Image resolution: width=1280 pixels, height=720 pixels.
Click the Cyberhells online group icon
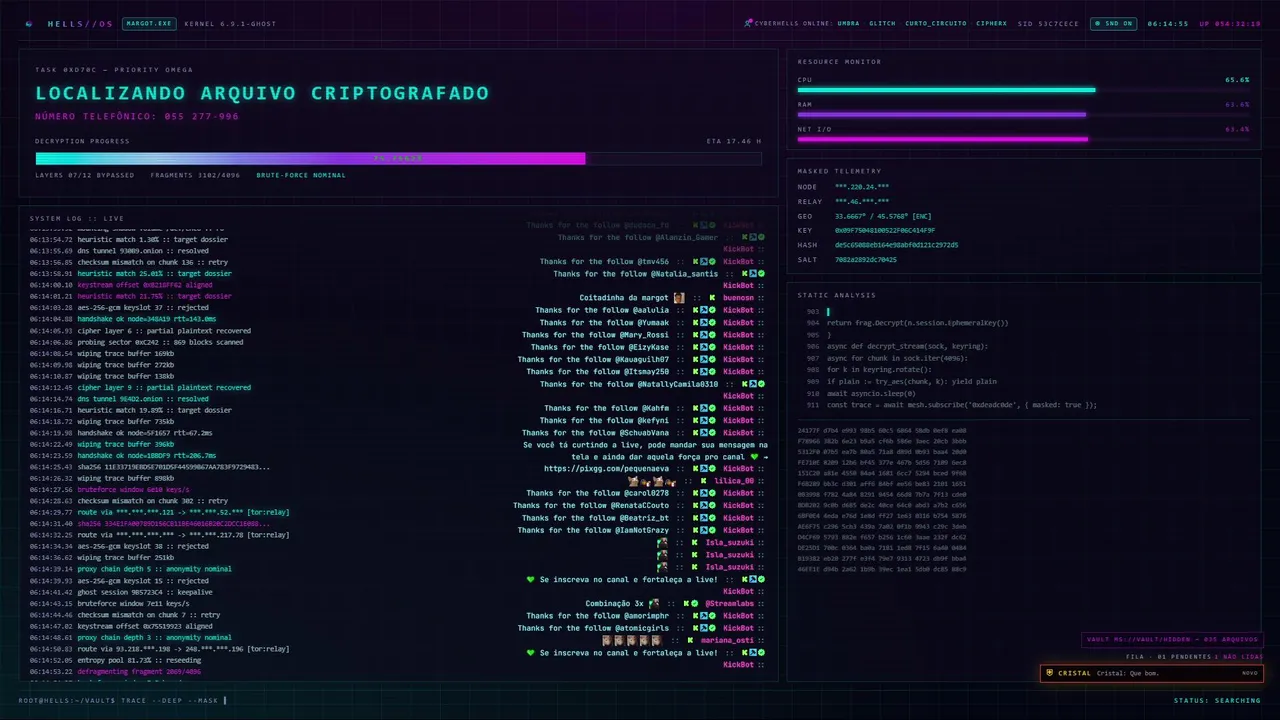[x=748, y=23]
